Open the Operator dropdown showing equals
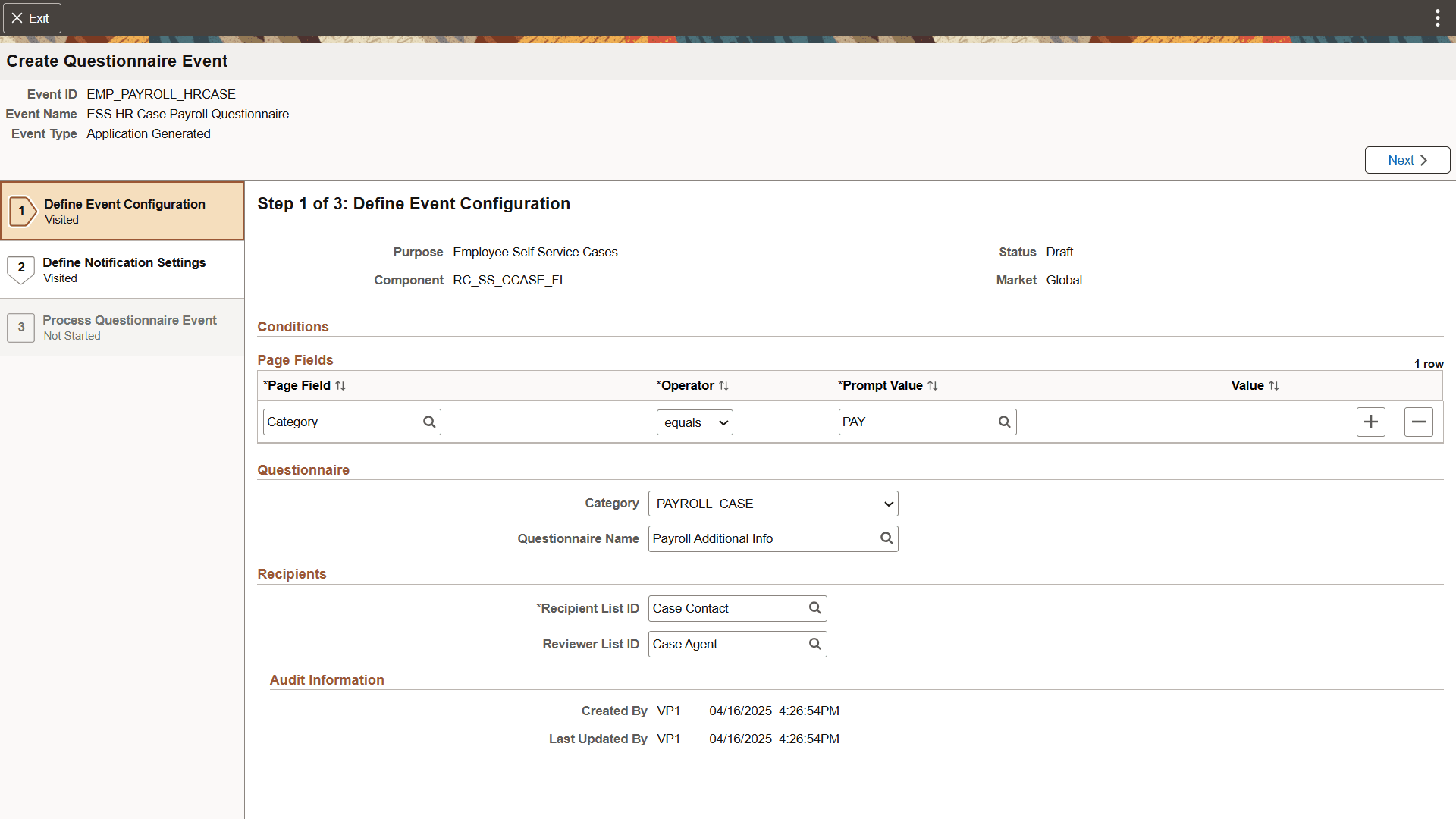The image size is (1456, 819). click(x=694, y=422)
